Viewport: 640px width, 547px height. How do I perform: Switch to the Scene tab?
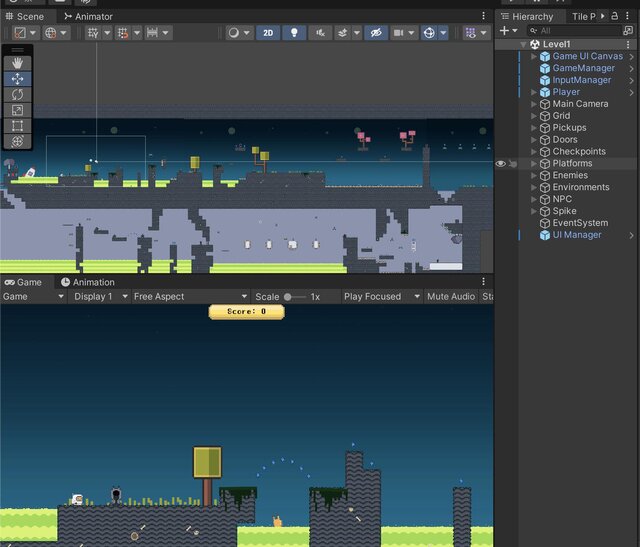pyautogui.click(x=25, y=16)
